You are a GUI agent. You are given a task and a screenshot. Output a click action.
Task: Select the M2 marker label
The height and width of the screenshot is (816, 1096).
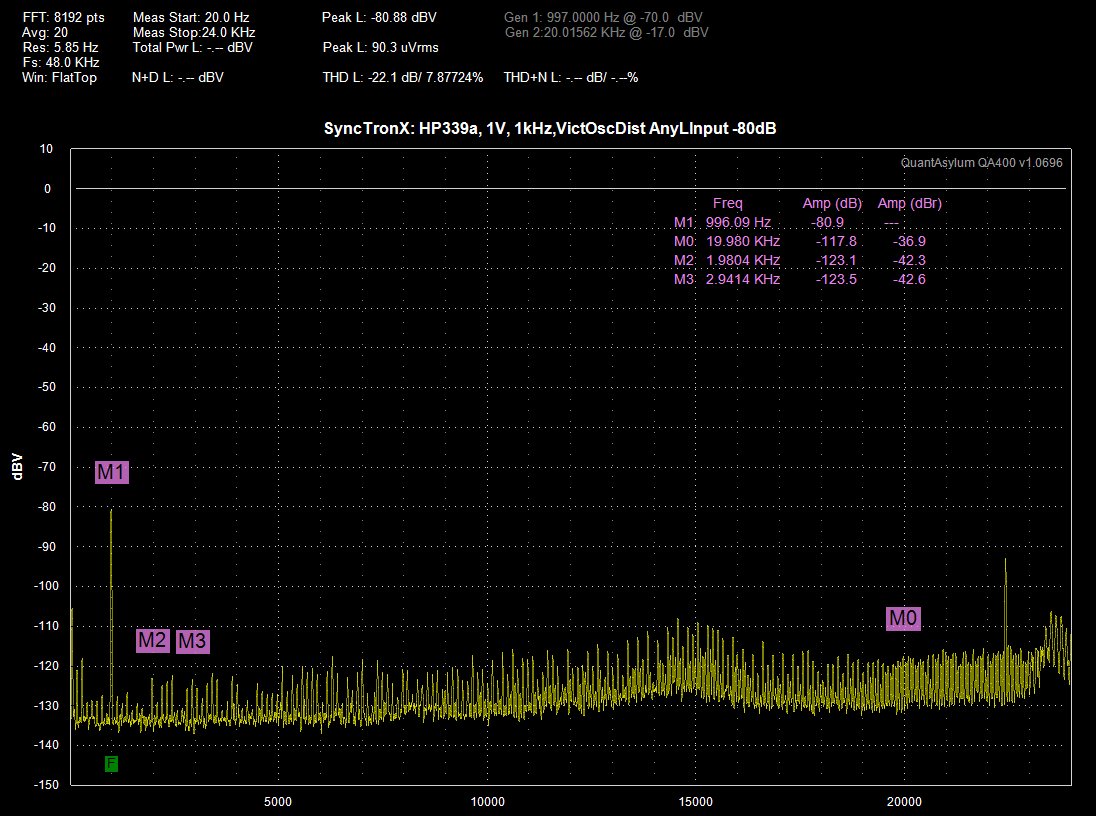pyautogui.click(x=153, y=640)
